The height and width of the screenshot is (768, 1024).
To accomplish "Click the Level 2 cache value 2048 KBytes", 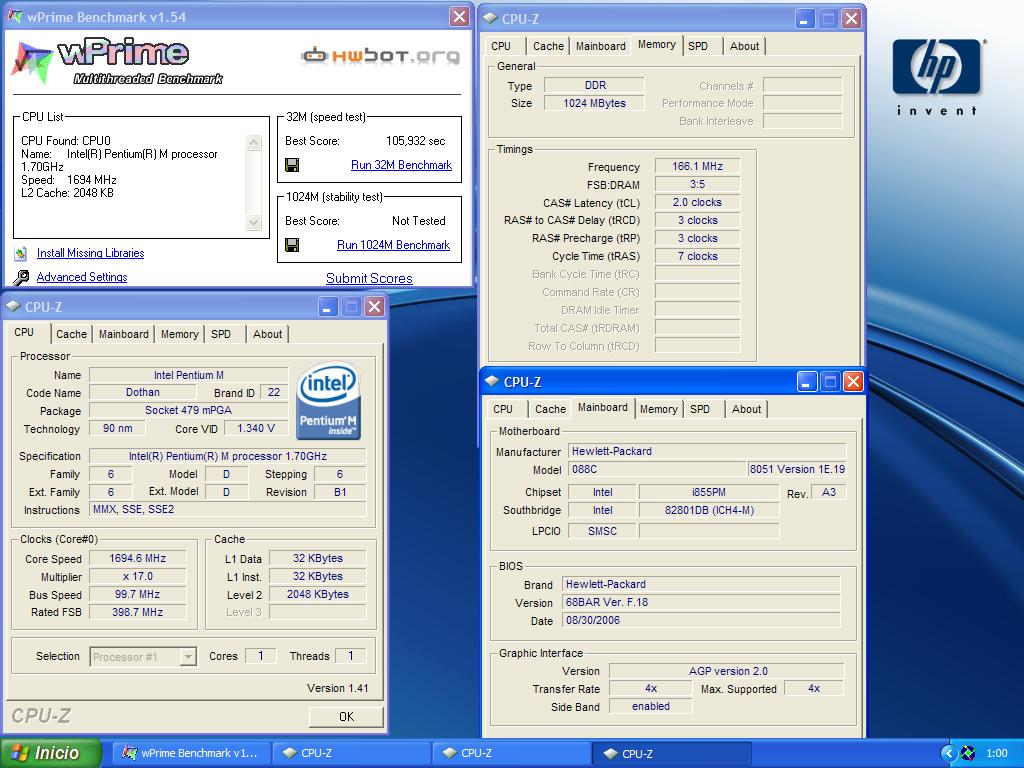I will [x=317, y=594].
